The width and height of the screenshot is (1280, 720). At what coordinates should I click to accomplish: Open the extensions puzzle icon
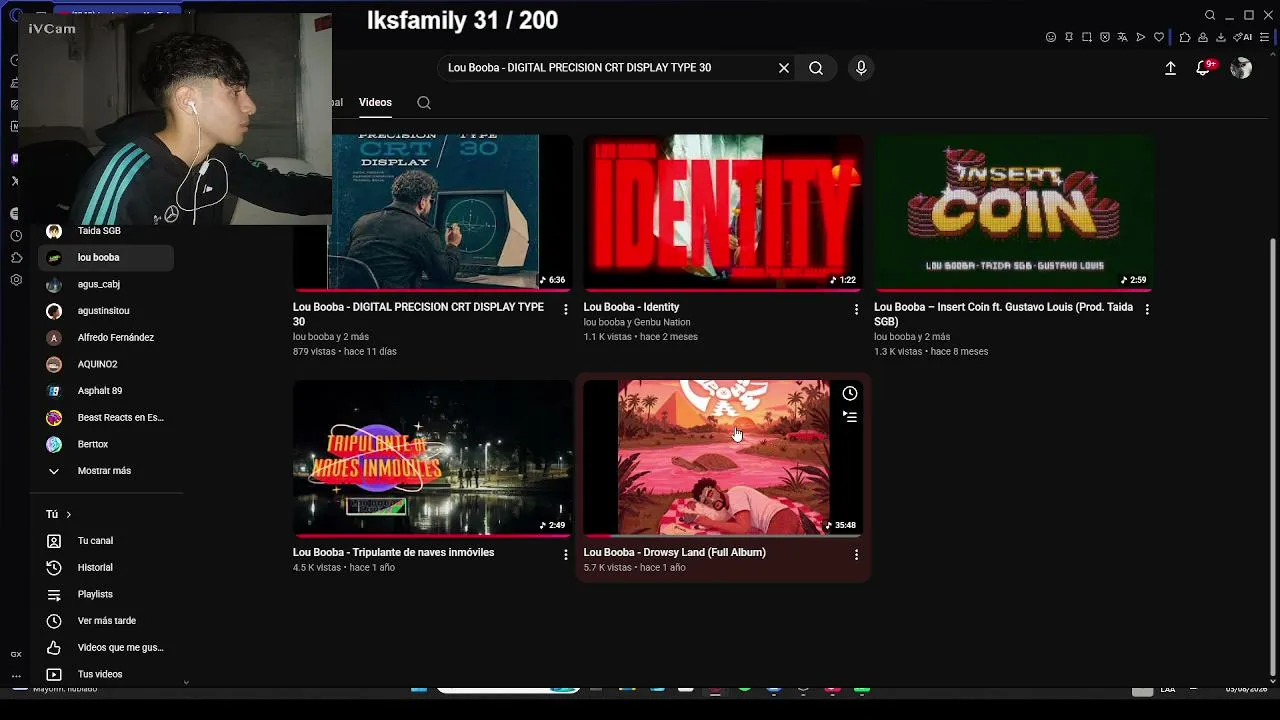(x=1185, y=37)
